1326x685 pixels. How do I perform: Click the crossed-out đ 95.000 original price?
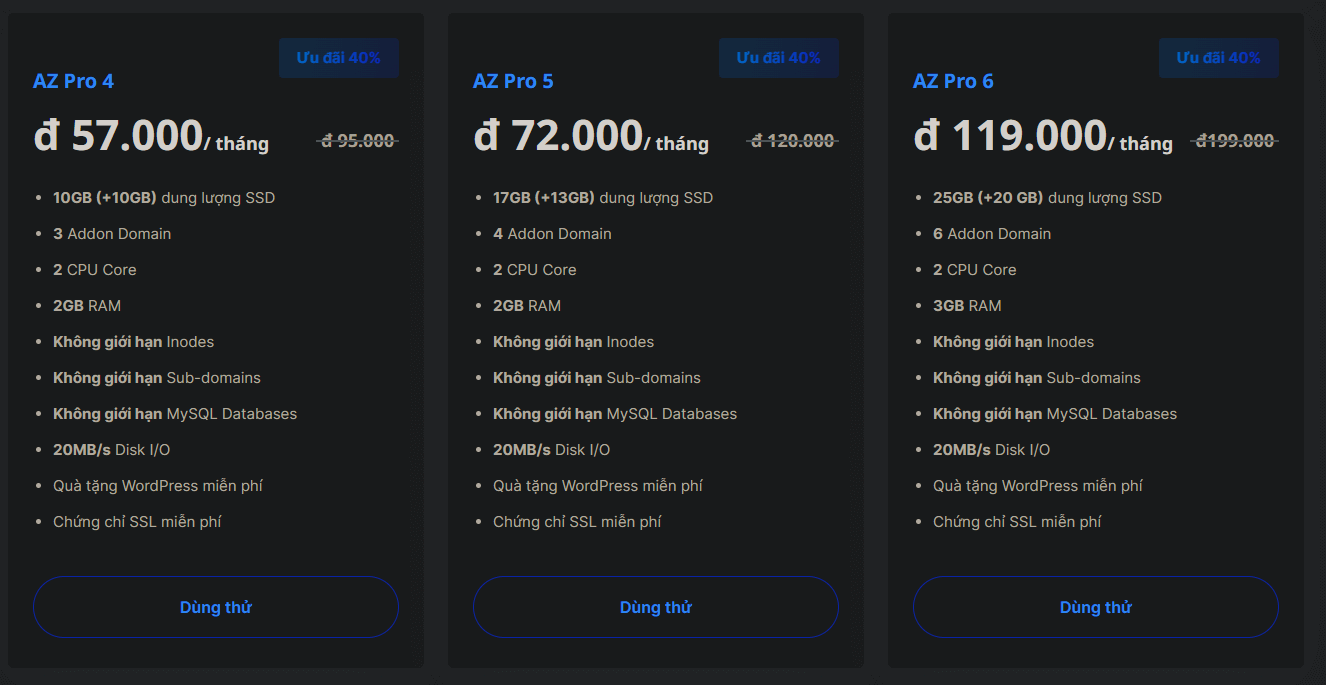(x=358, y=141)
